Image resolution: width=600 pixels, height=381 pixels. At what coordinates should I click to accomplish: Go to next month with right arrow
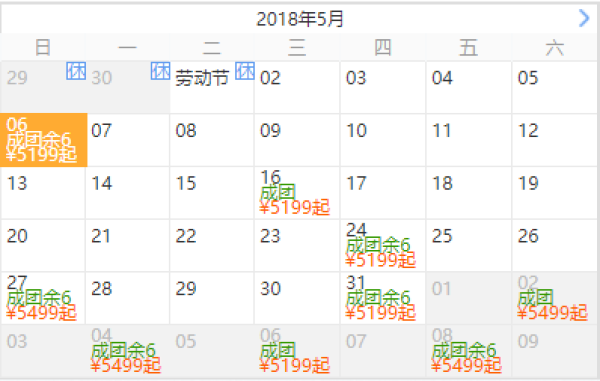point(584,18)
